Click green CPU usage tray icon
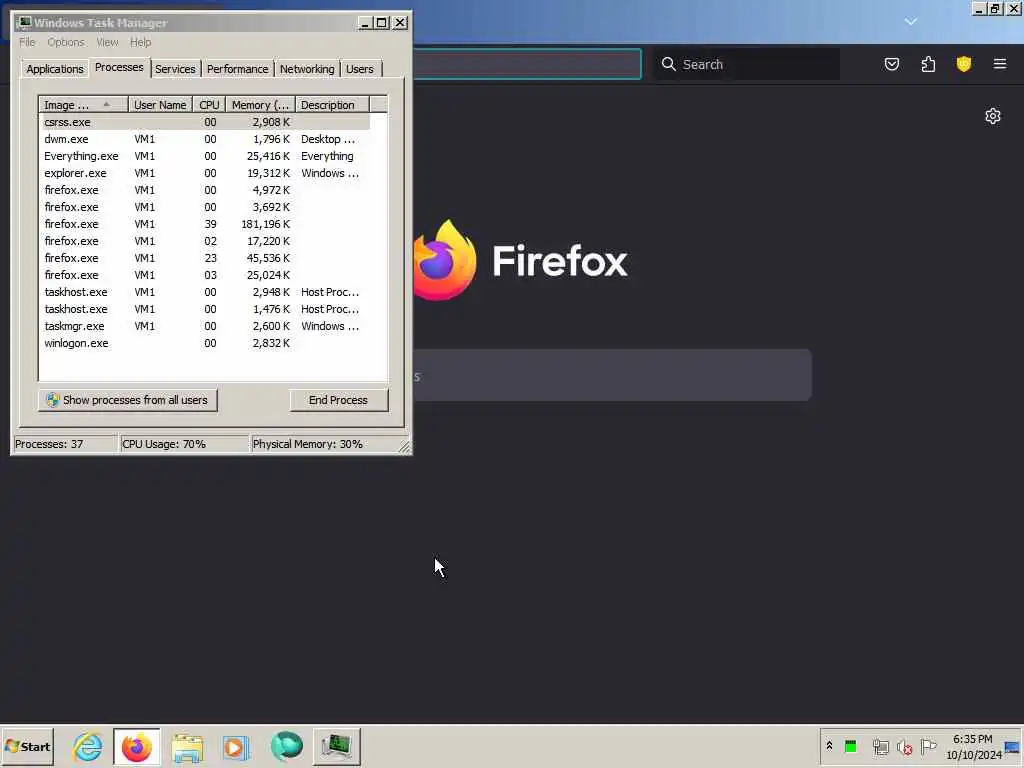The width and height of the screenshot is (1024, 768). click(850, 746)
